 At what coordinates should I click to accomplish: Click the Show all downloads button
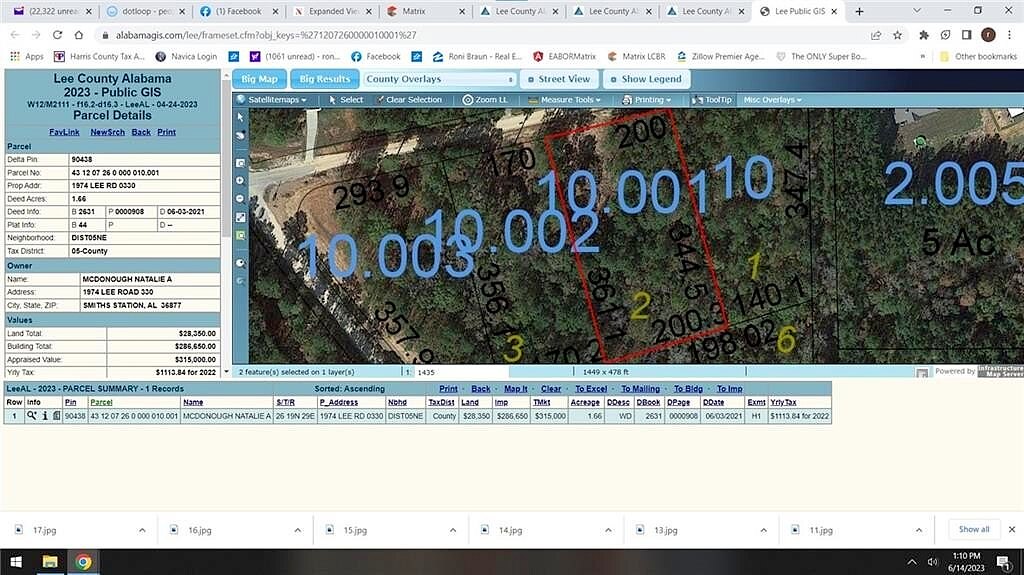[x=974, y=529]
